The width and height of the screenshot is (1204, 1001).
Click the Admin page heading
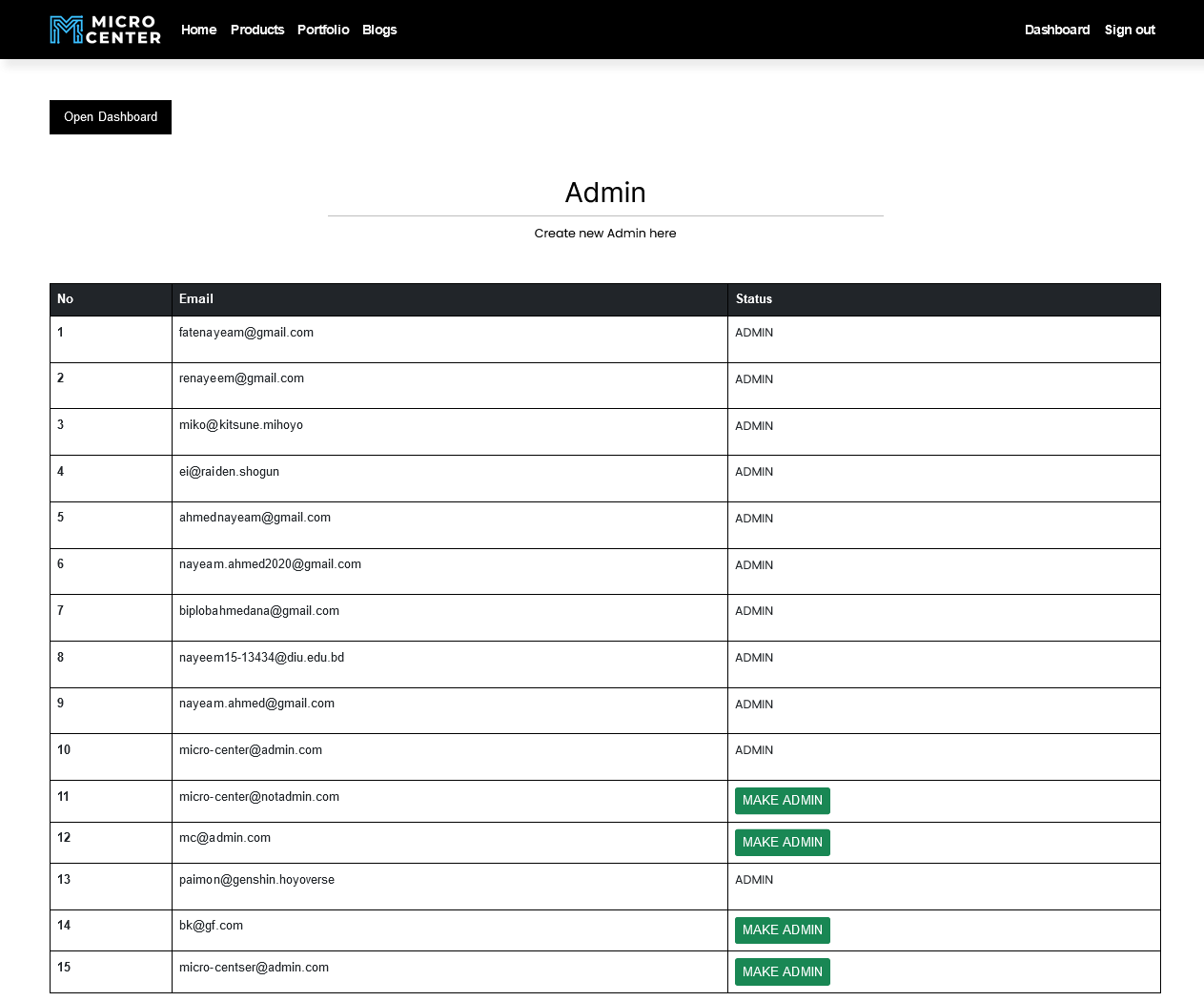click(x=605, y=193)
